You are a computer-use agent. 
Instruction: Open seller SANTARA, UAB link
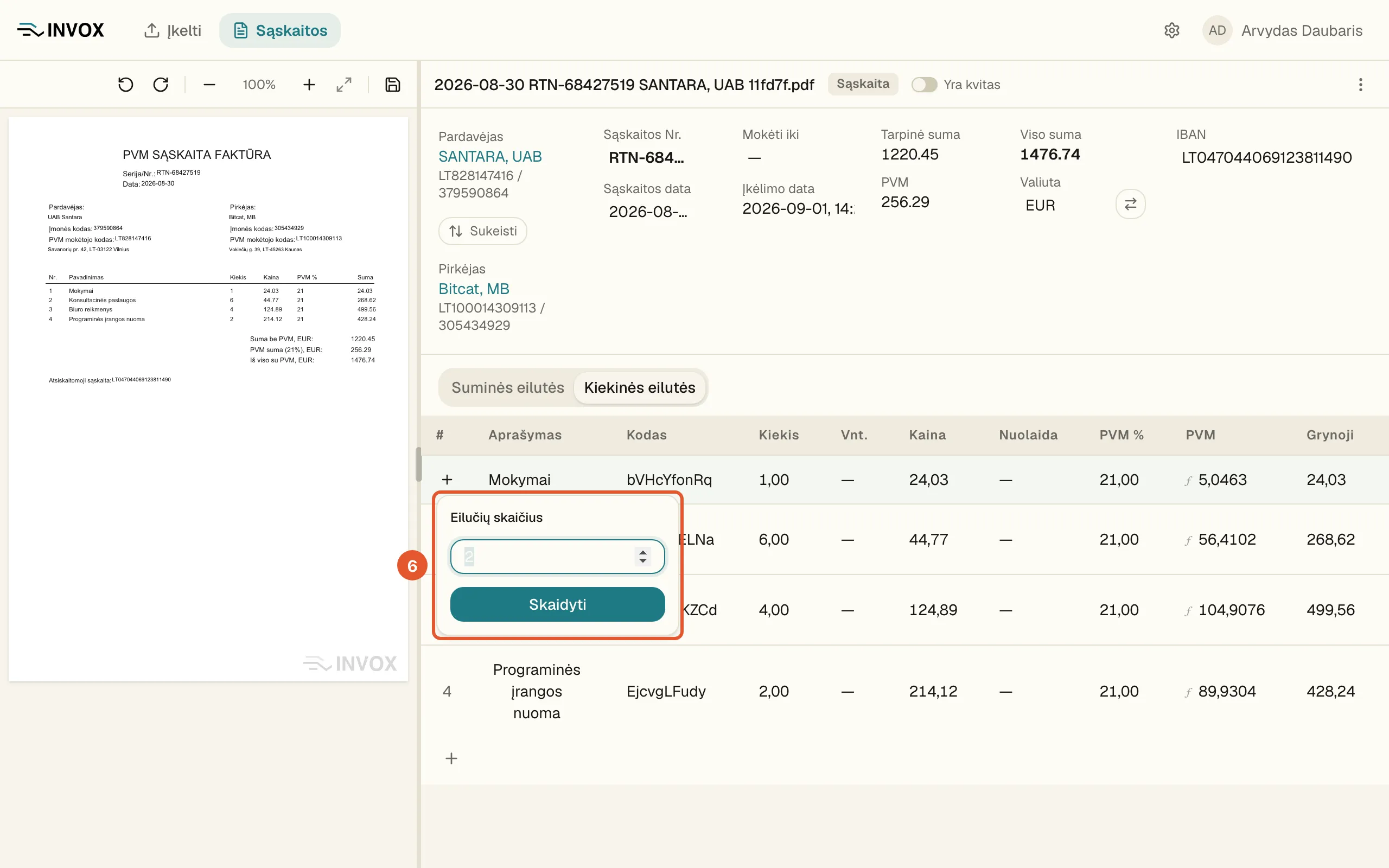point(490,156)
